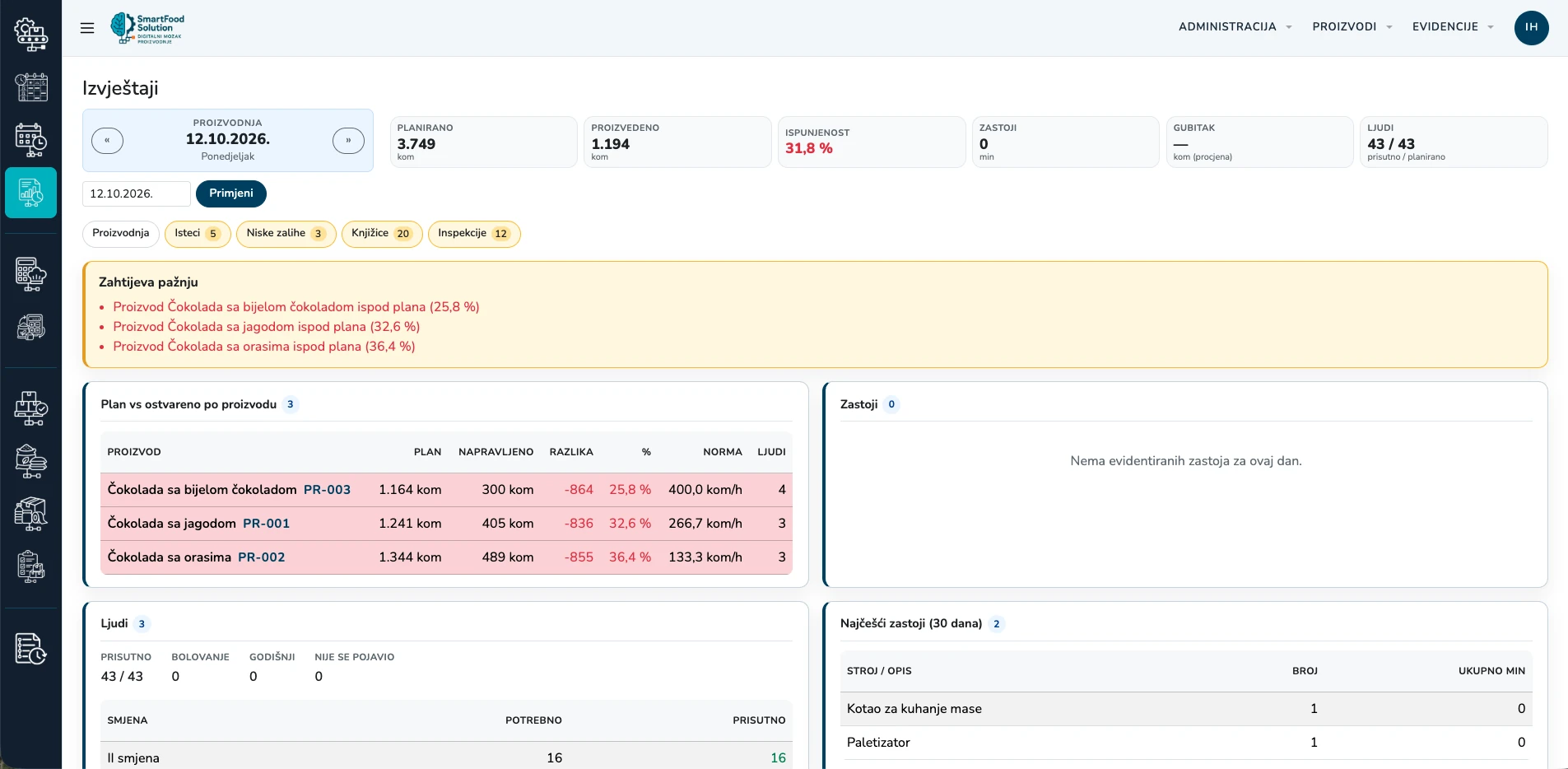Go to next day with » button
Screen dimensions: 1568x769
348,141
